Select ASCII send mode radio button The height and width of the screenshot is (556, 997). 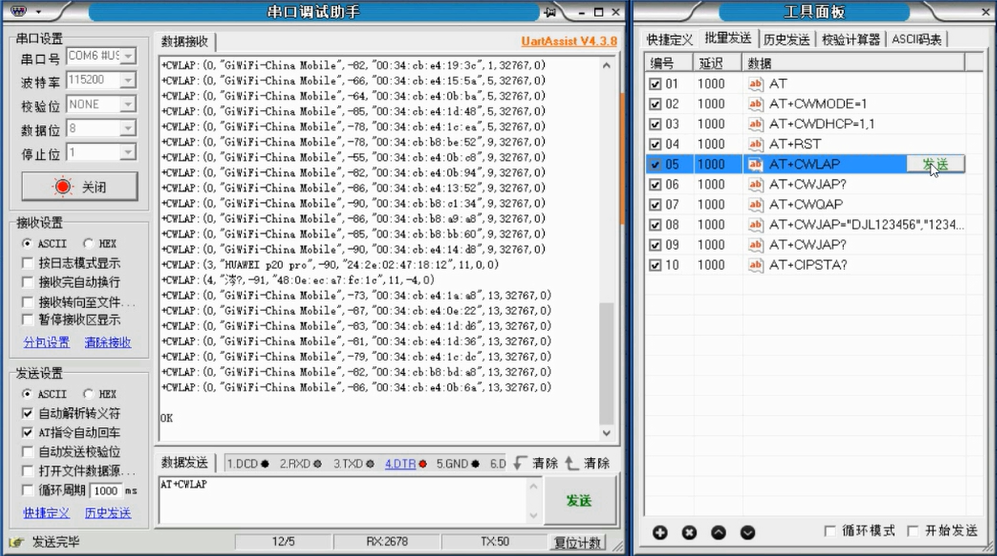pyautogui.click(x=27, y=394)
